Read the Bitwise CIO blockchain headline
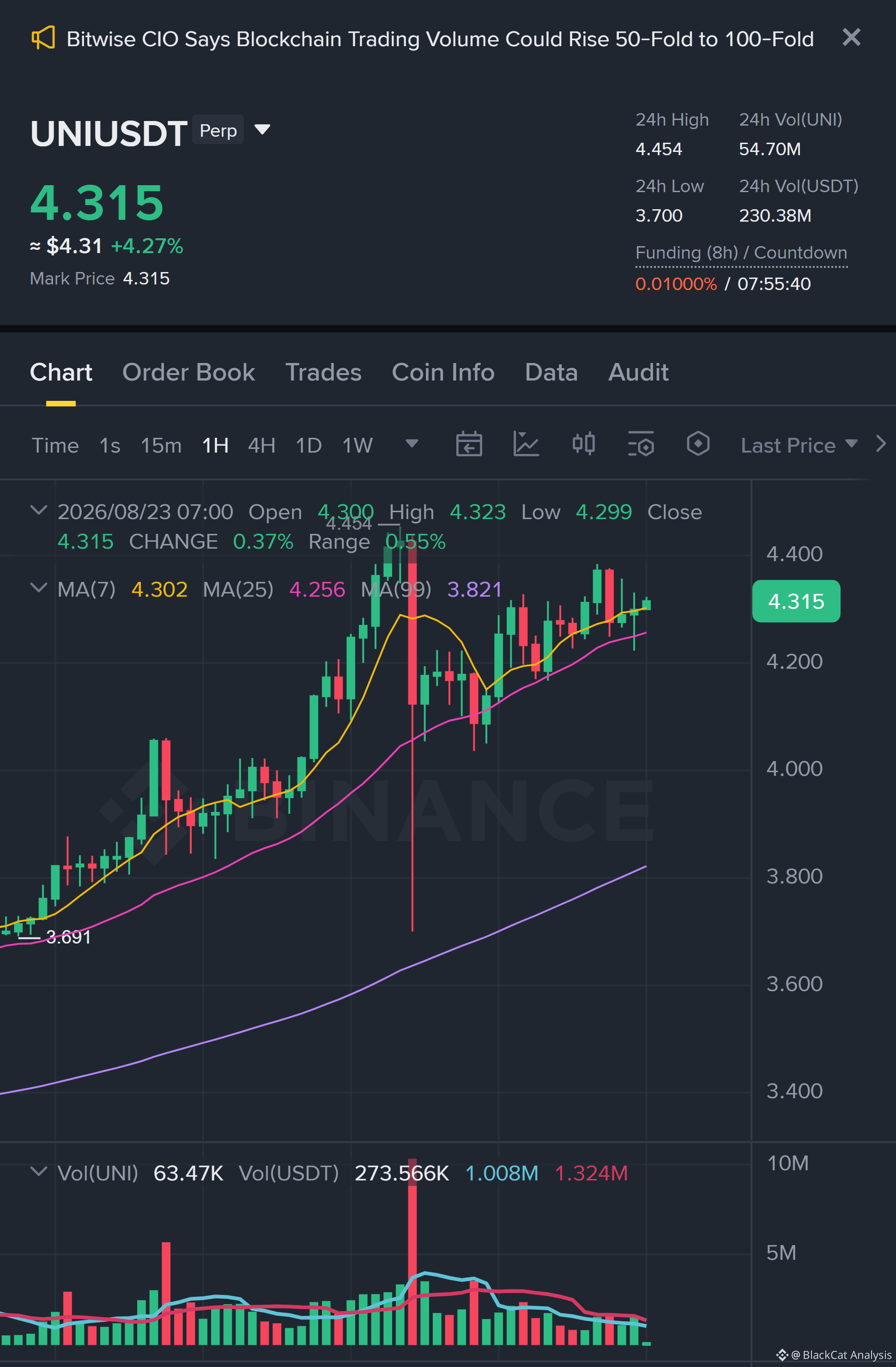This screenshot has height=1367, width=896. pyautogui.click(x=440, y=39)
